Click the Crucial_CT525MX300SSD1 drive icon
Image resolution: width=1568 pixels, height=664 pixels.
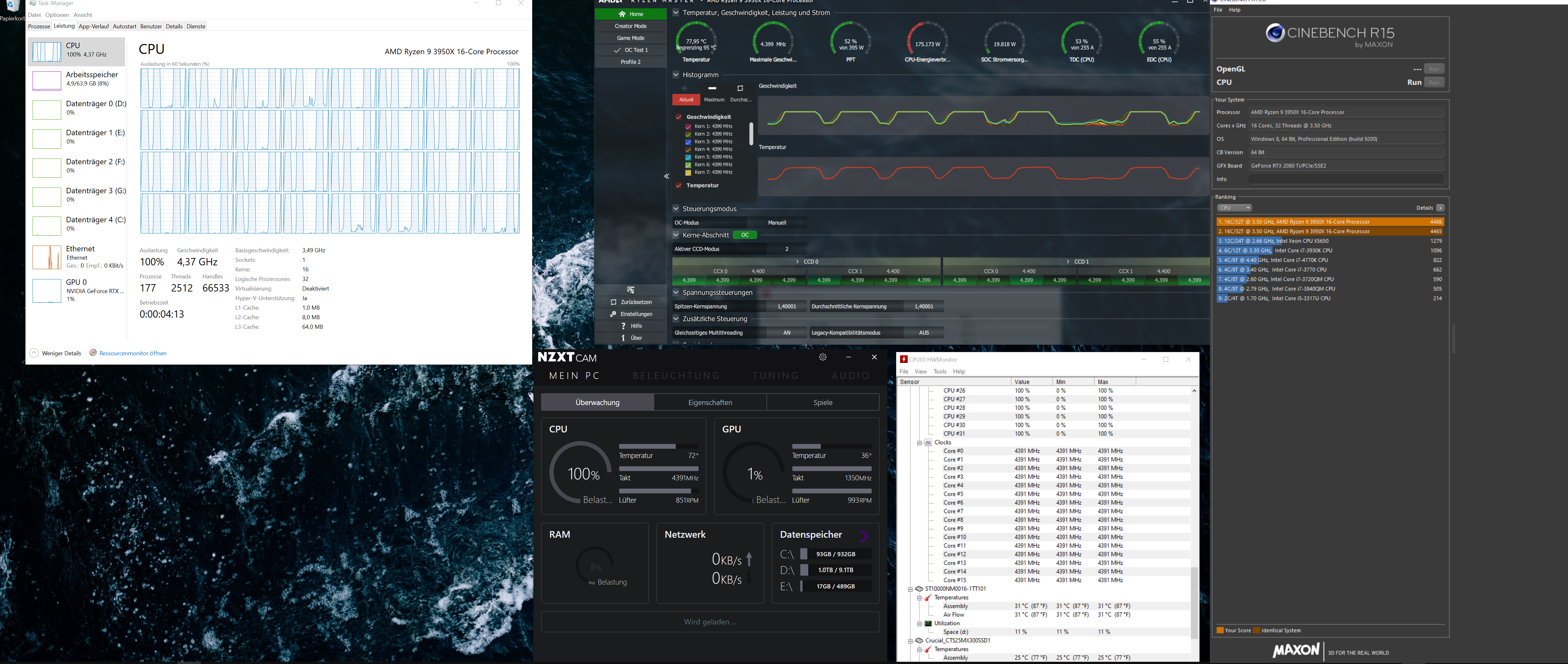pos(919,641)
